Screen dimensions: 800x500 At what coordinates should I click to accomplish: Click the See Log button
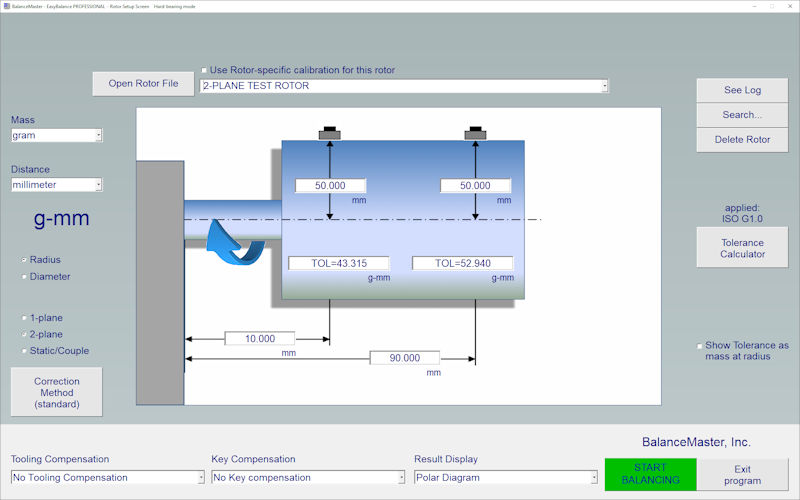742,90
